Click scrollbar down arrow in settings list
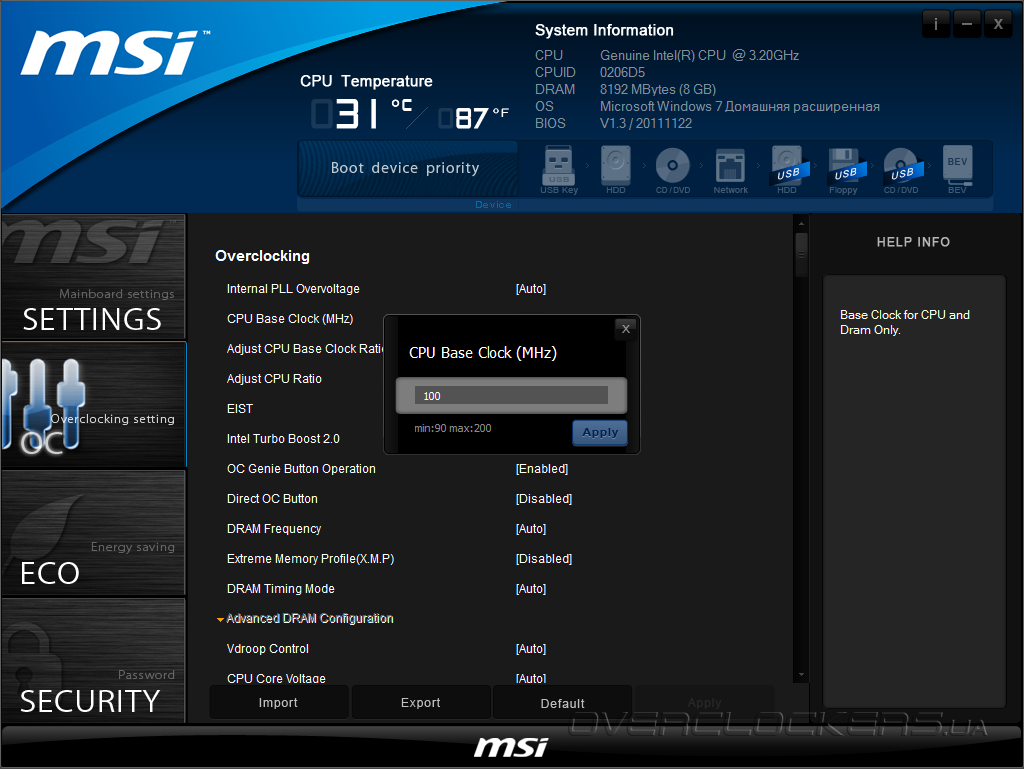 (801, 675)
